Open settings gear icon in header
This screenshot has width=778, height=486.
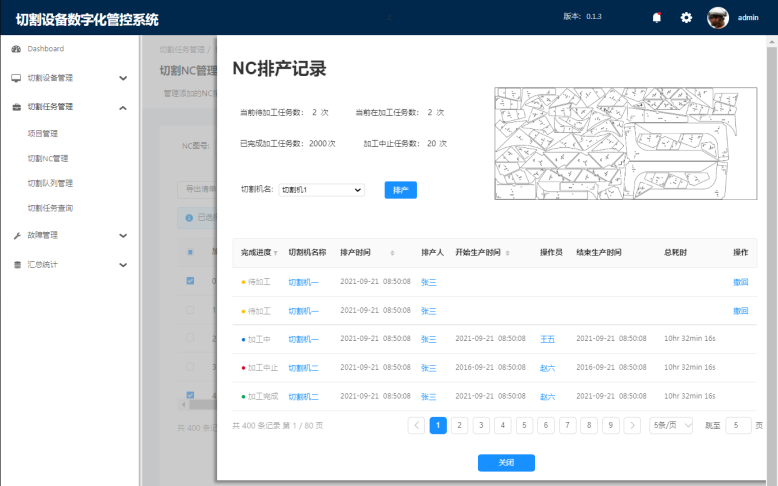(686, 18)
